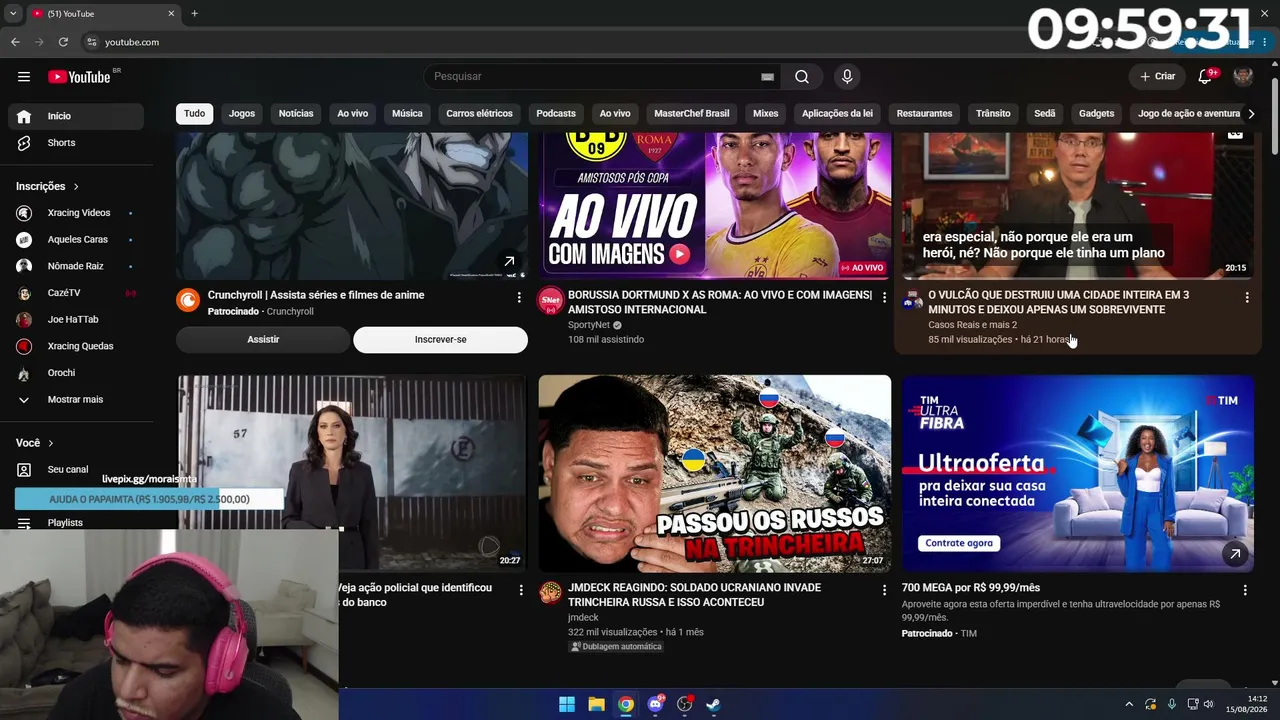Open Shorts from the sidebar
Screen dimensions: 1280x720
coord(76,143)
